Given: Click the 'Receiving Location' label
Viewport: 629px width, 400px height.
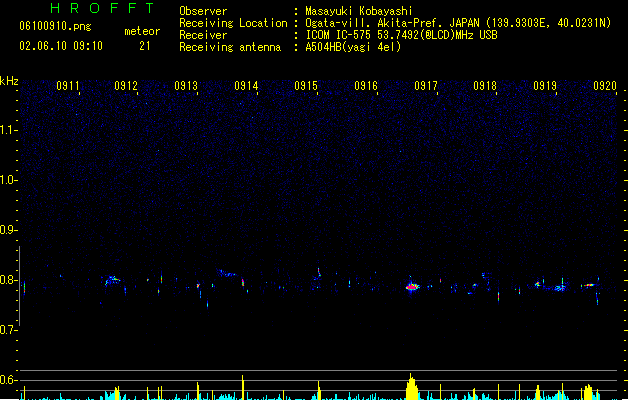Looking at the screenshot, I should click(x=233, y=23).
